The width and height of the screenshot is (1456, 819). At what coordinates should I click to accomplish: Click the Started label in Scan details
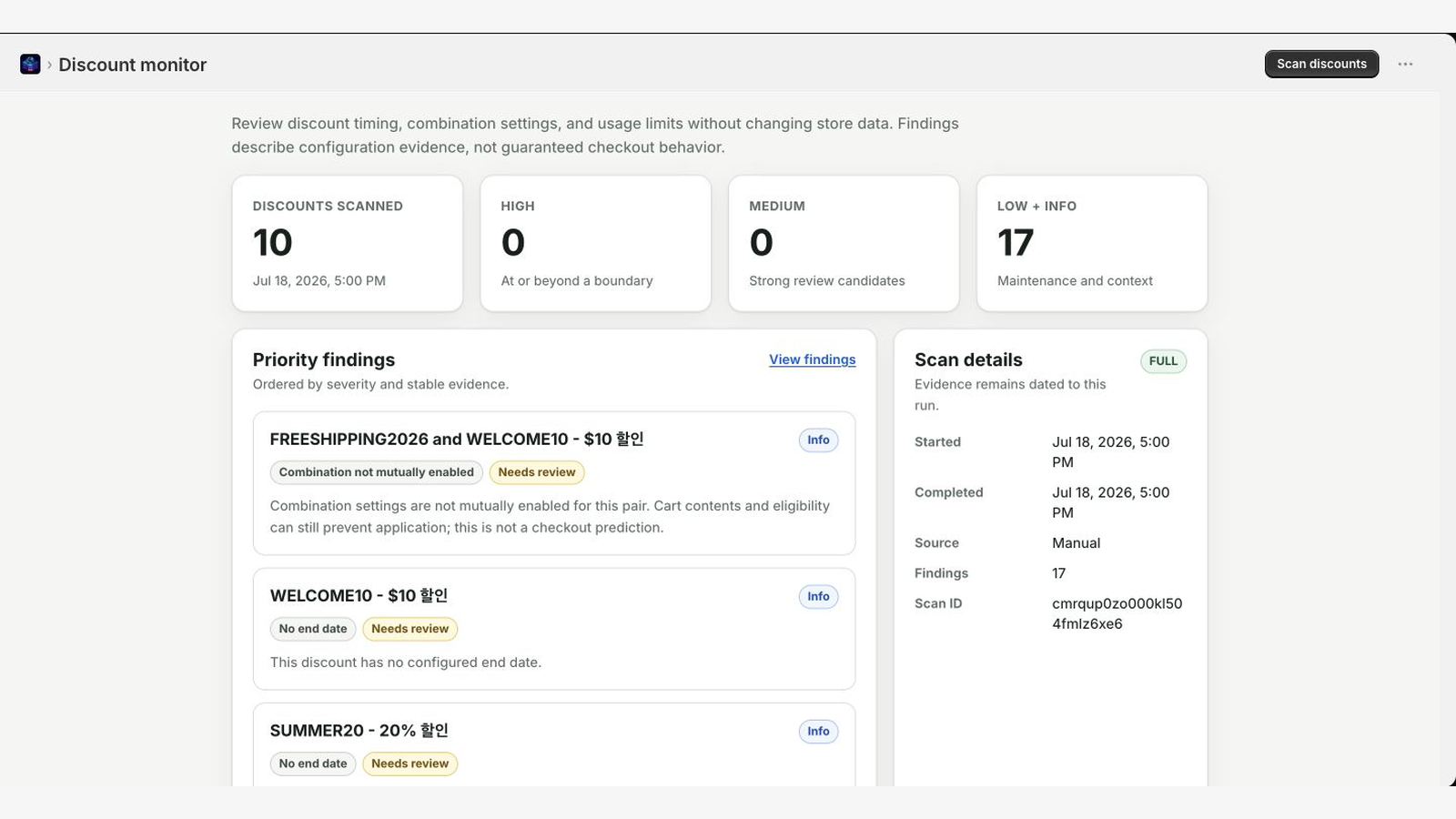coord(937,442)
